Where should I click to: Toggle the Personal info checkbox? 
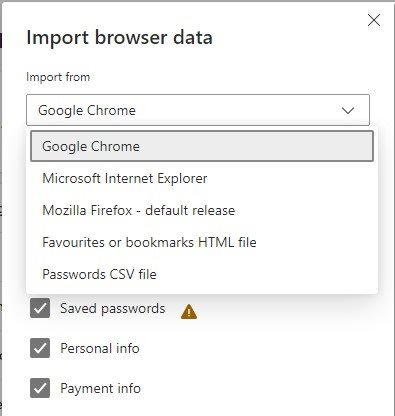point(40,348)
